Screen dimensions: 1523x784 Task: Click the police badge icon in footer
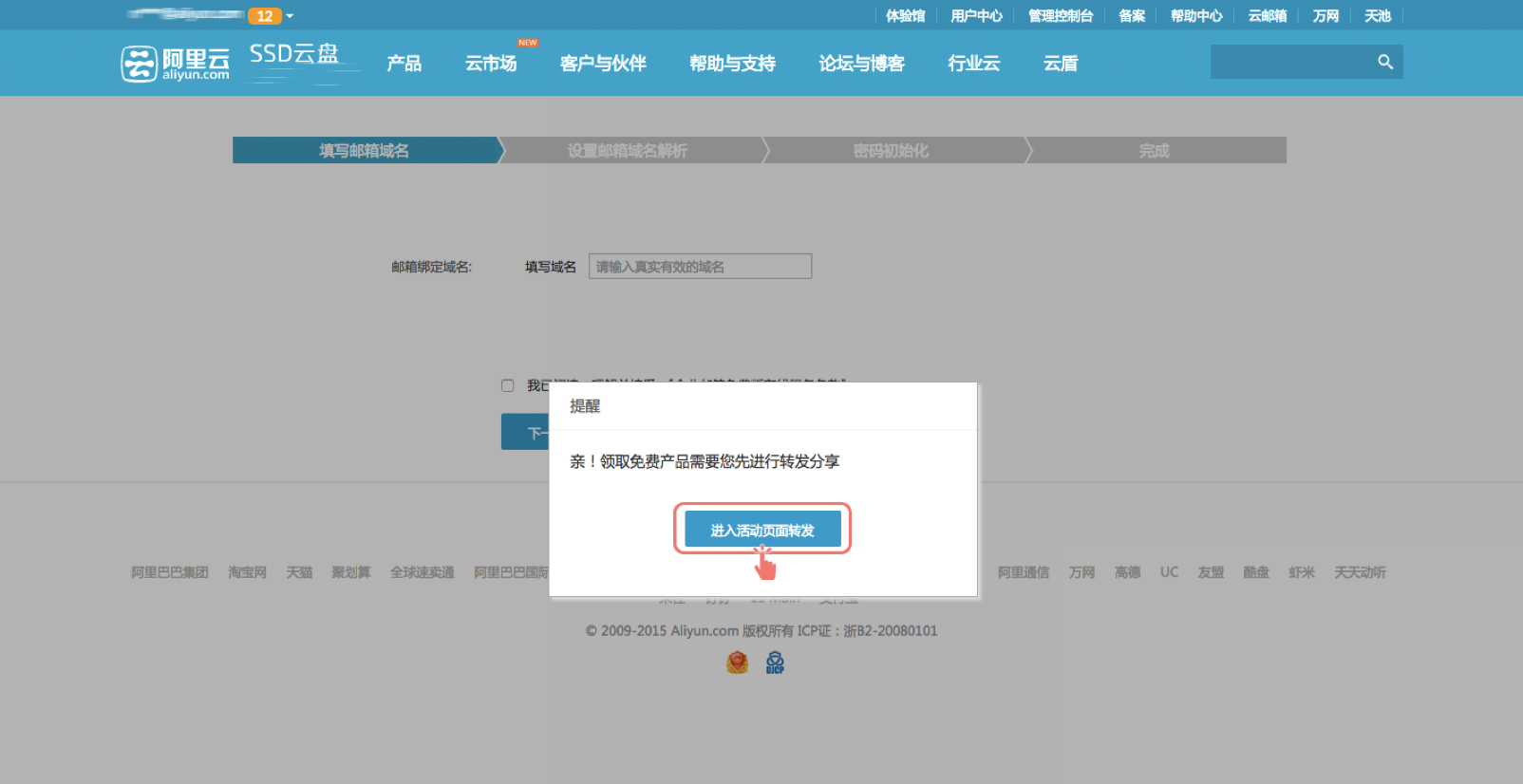click(737, 663)
